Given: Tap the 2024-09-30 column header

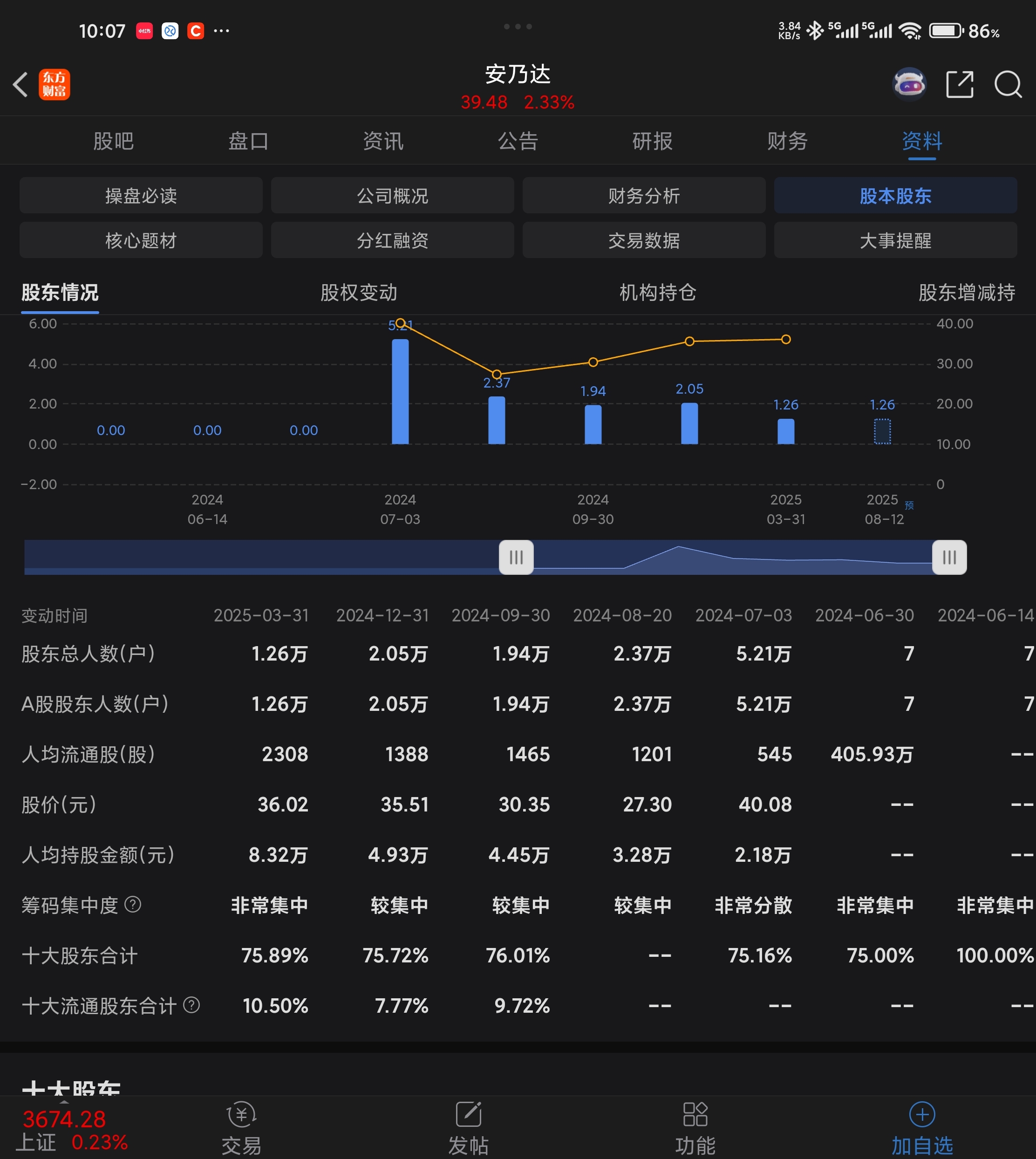Looking at the screenshot, I should (x=501, y=615).
